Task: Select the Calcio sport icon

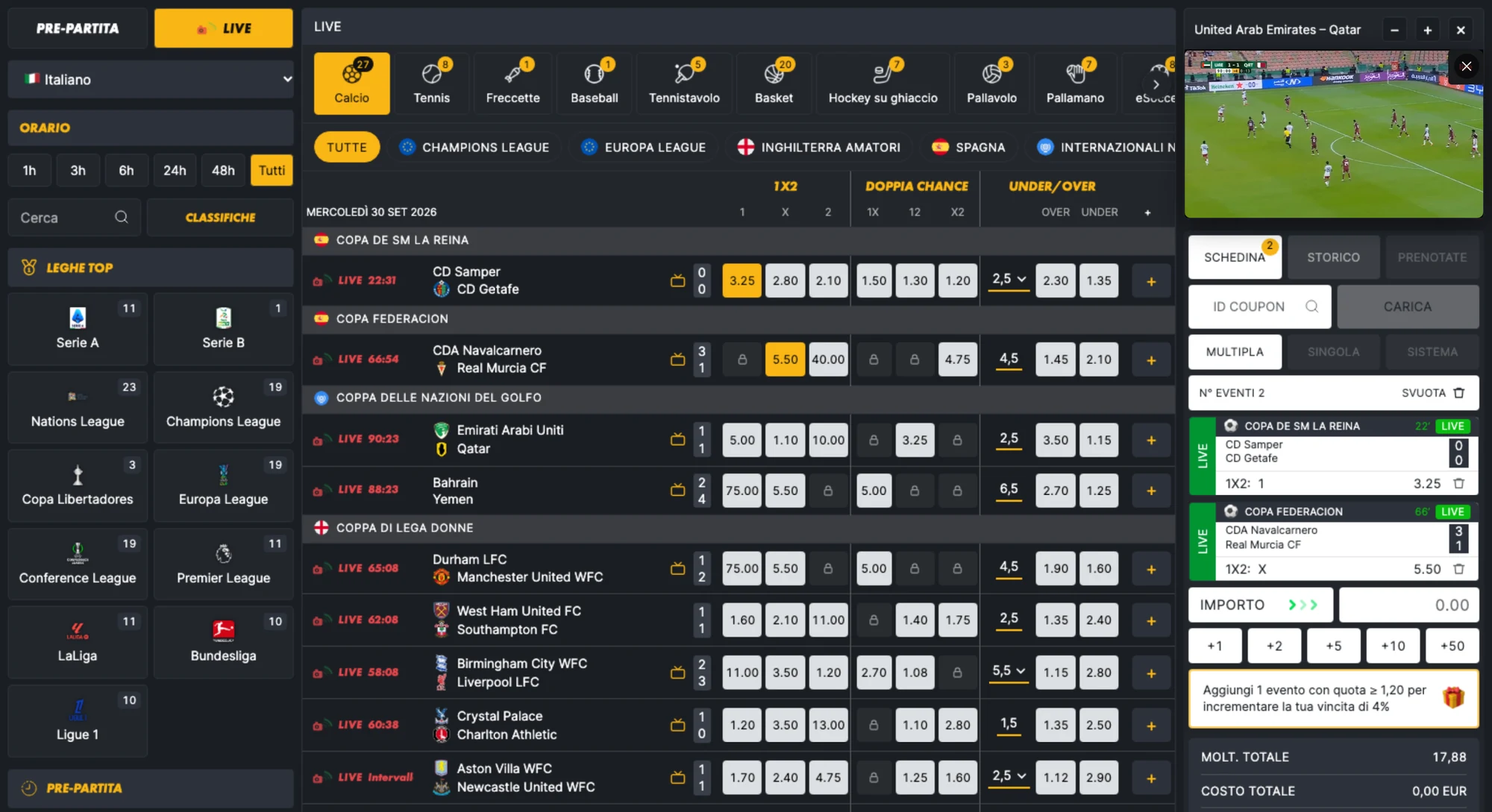Action: coord(351,83)
